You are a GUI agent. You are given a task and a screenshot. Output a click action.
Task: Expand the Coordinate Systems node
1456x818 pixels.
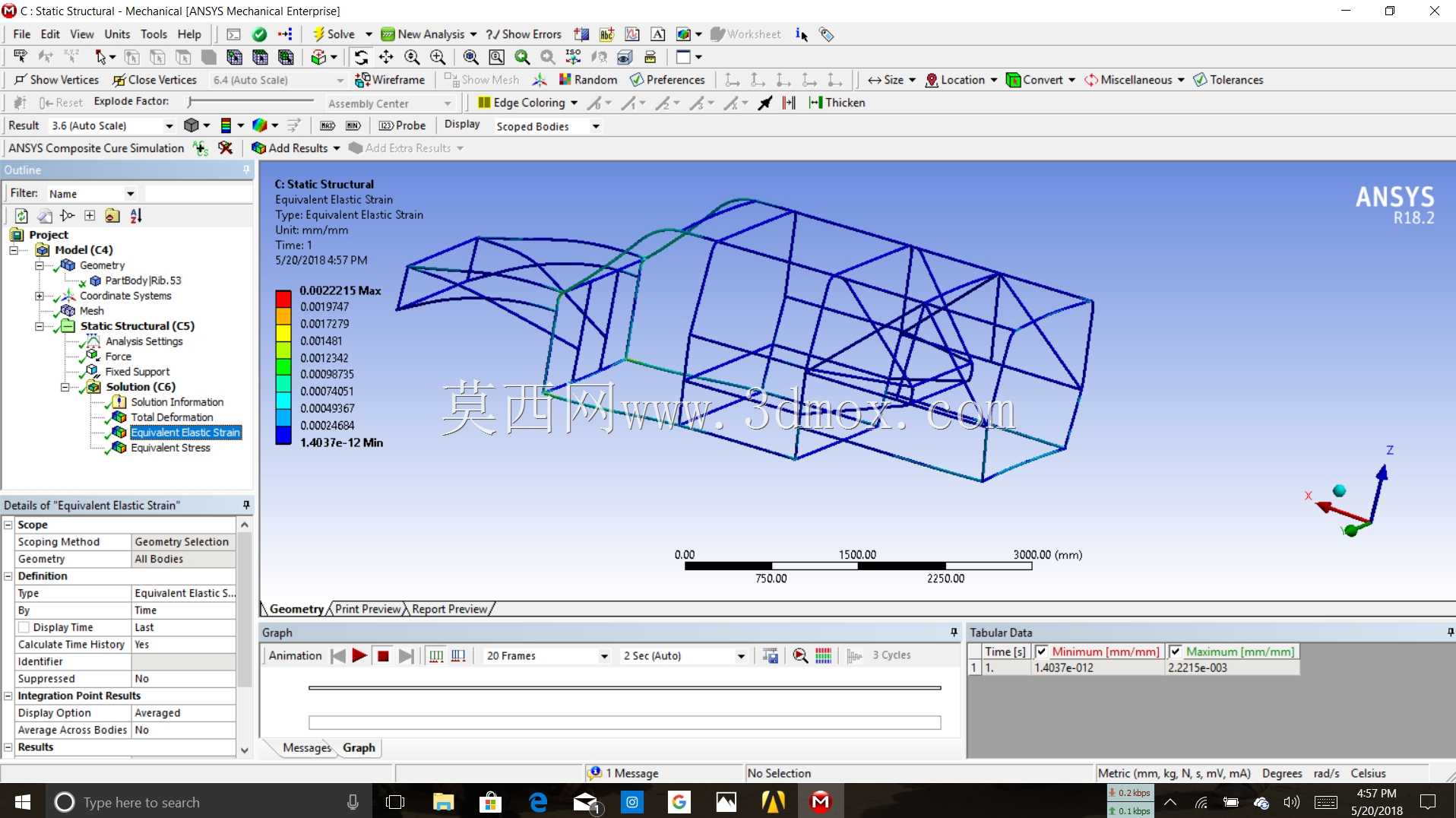[39, 296]
